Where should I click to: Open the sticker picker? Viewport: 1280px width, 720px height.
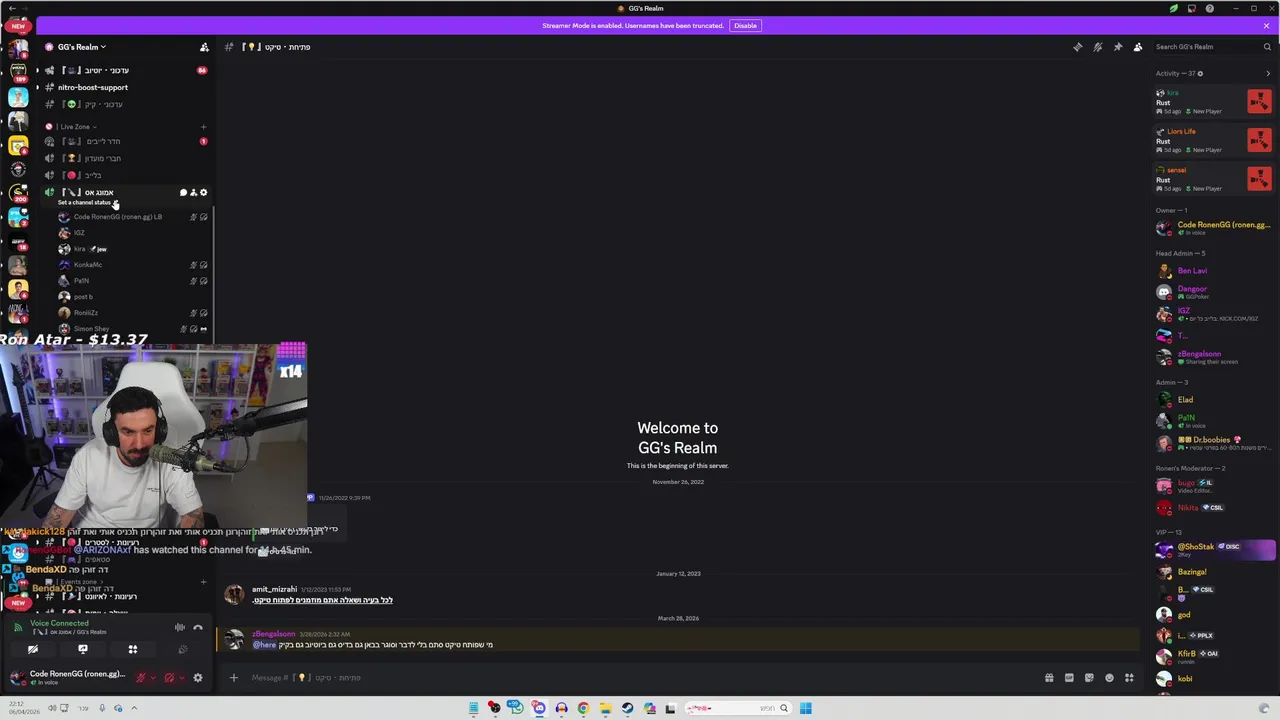(x=1089, y=678)
